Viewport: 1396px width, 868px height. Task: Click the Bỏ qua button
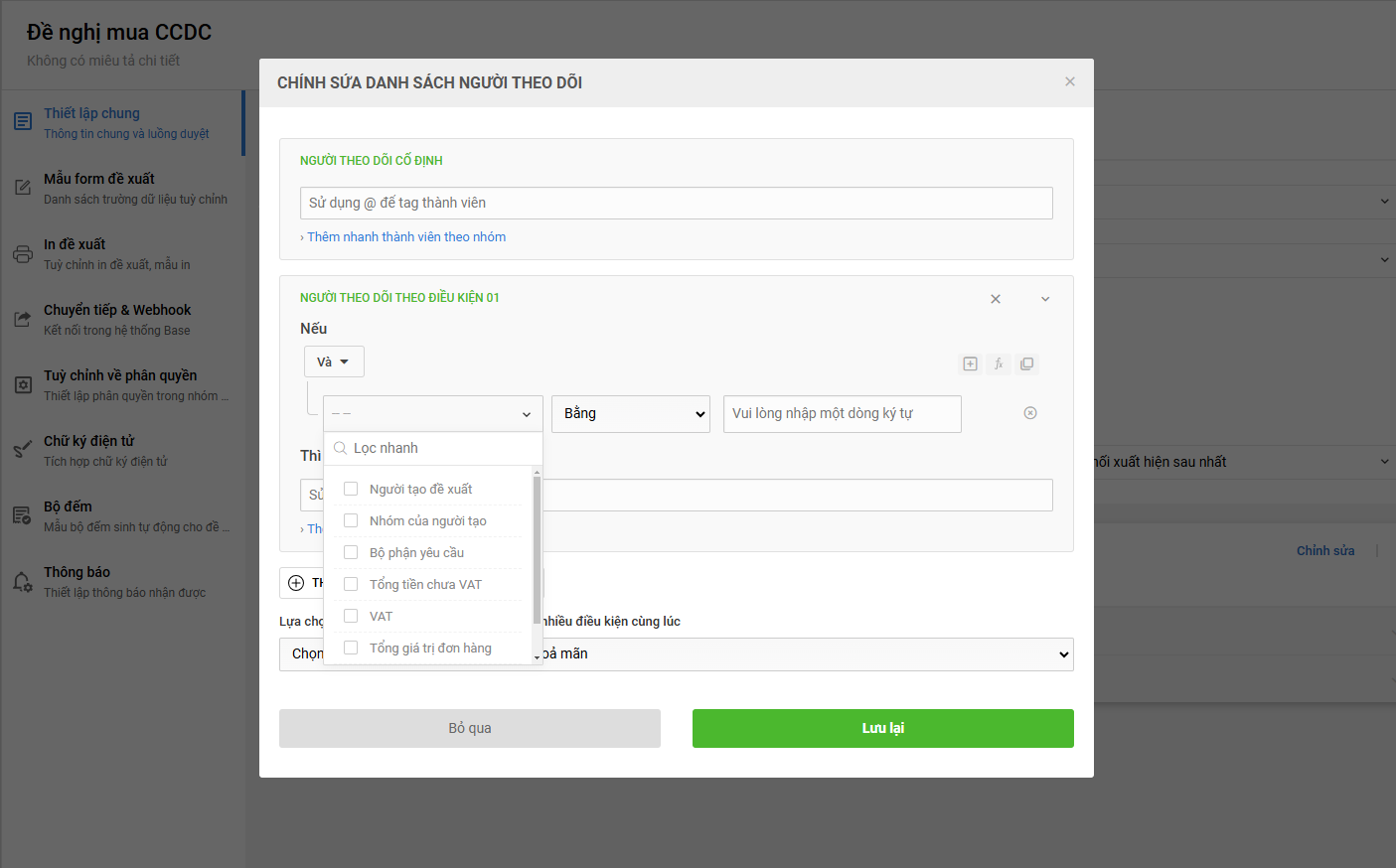[470, 728]
